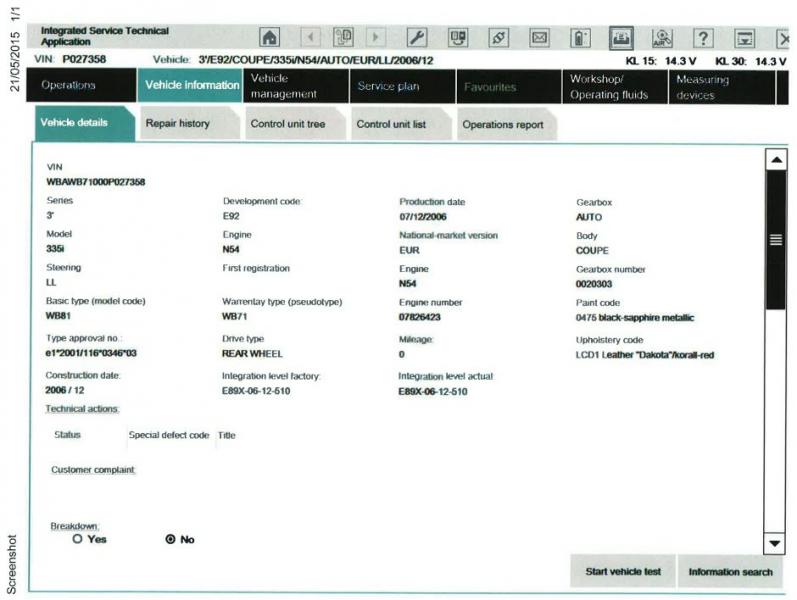Click upholstery code LCD1 Leather Dakota

[x=645, y=355]
